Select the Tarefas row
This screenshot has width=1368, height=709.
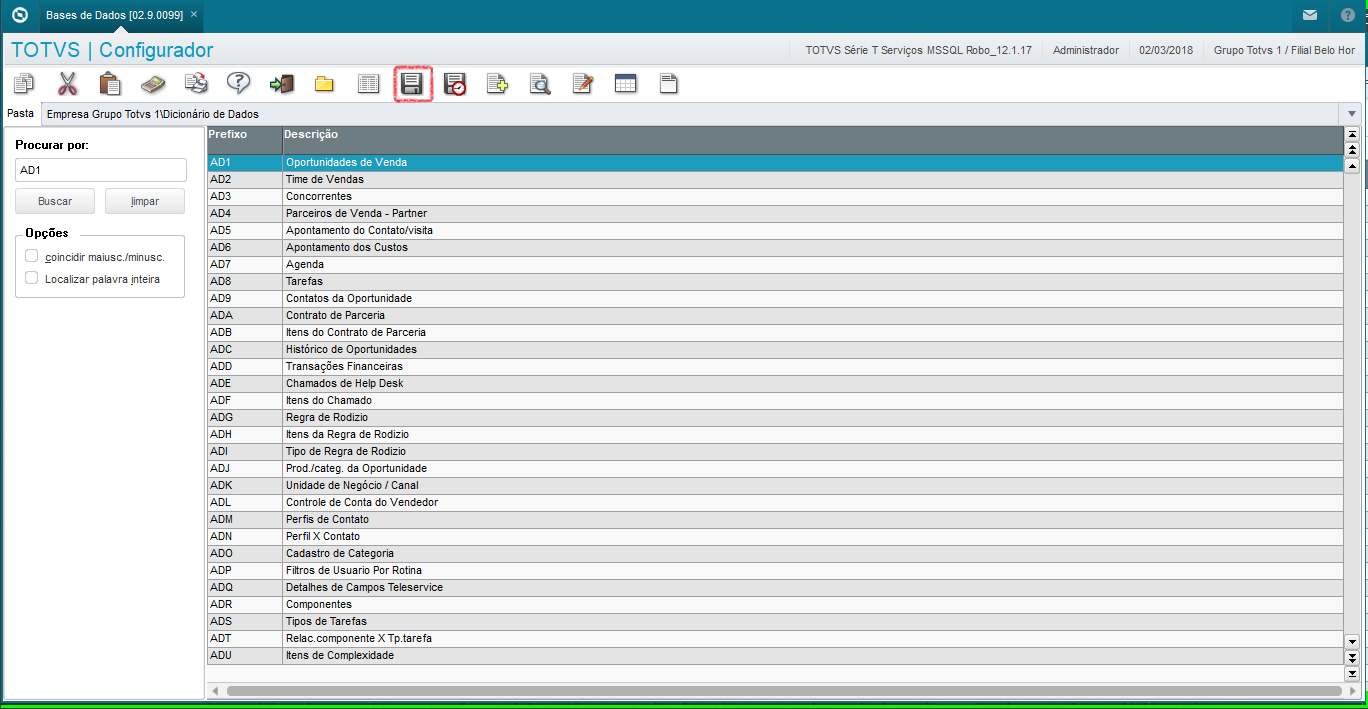point(774,281)
